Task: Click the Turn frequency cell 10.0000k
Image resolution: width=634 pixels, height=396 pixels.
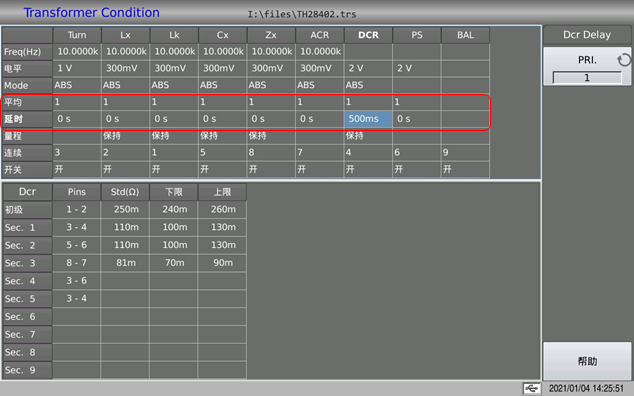Action: 77,52
